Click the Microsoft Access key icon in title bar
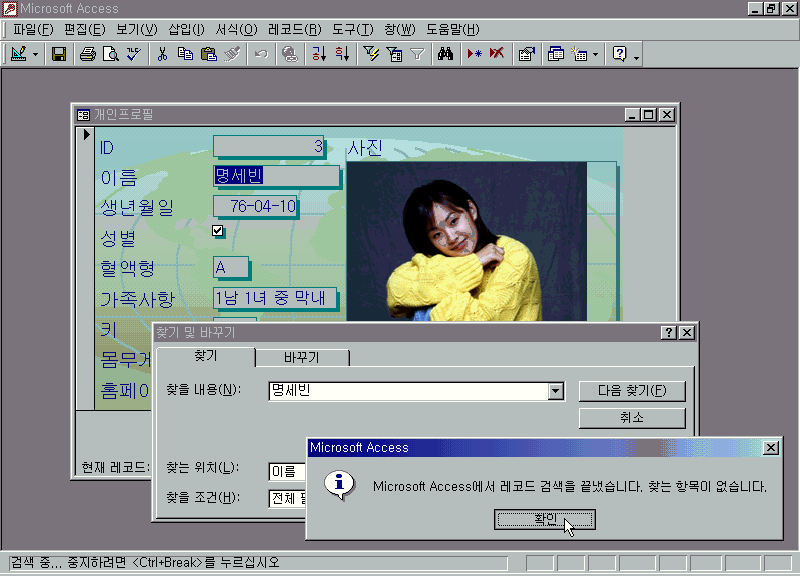Screen dimensions: 800x576 pos(10,9)
